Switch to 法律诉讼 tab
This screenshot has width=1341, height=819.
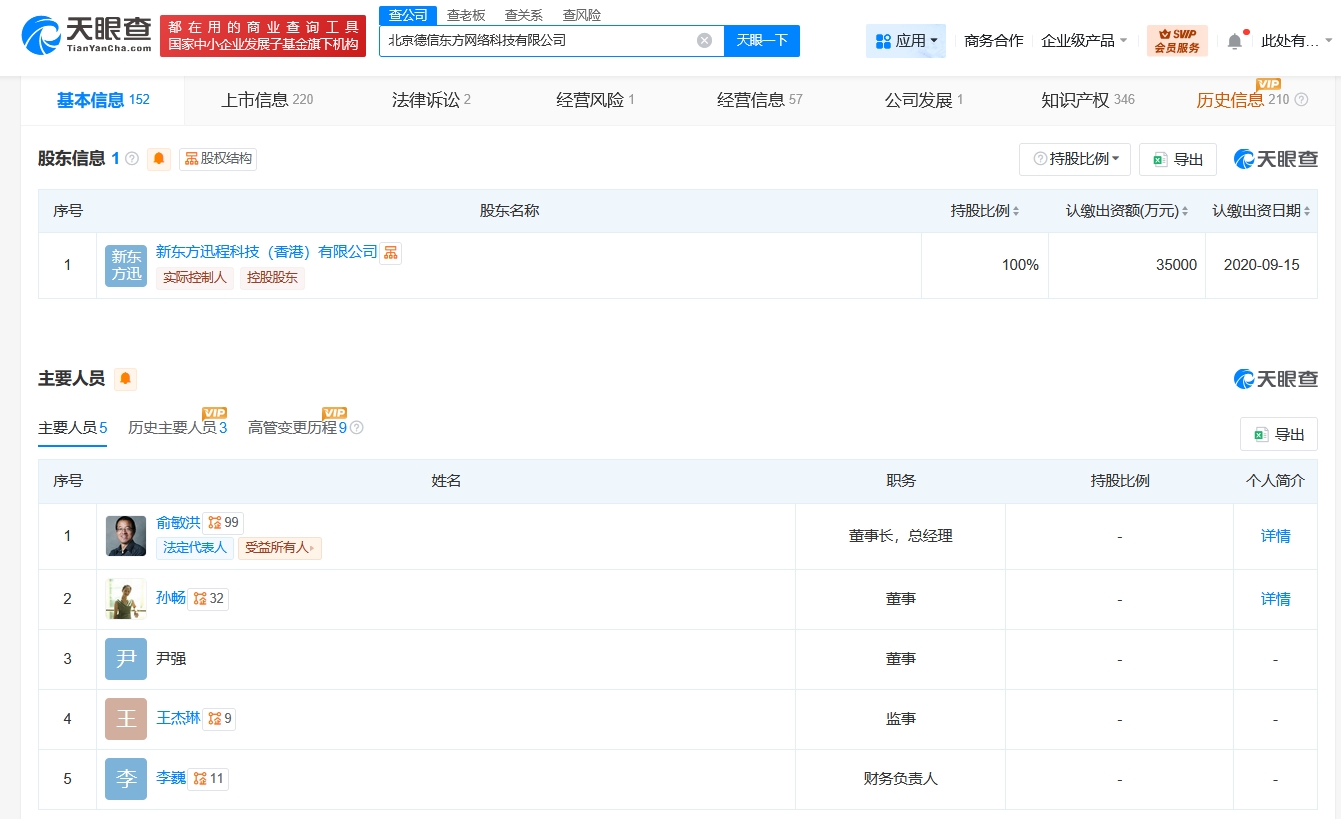431,100
